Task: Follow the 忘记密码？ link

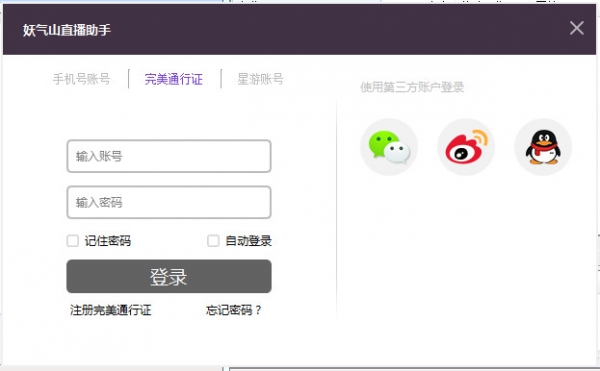Action: click(x=234, y=310)
